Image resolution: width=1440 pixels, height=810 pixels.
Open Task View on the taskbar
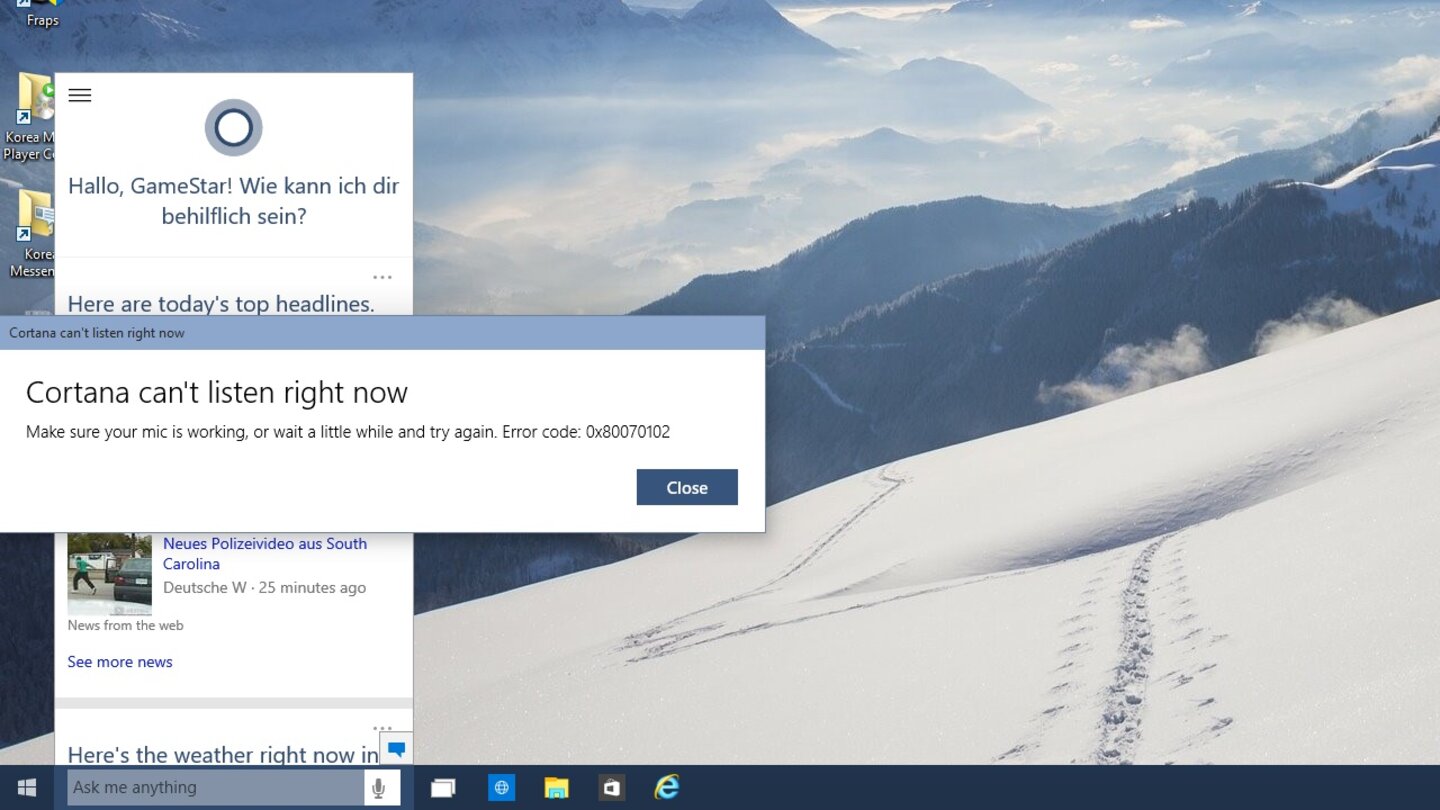click(x=443, y=788)
